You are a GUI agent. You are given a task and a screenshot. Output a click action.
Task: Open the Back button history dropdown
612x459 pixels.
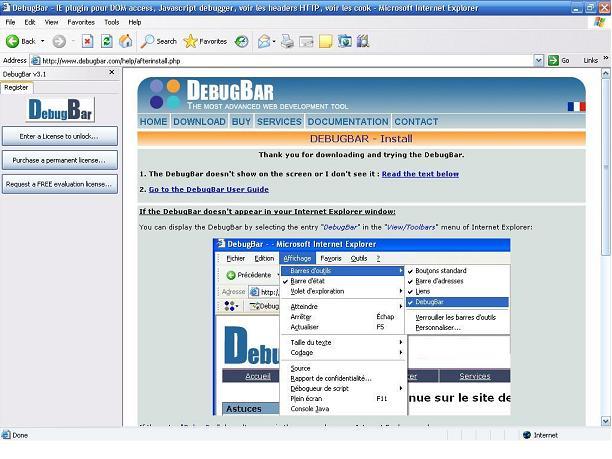pos(43,41)
